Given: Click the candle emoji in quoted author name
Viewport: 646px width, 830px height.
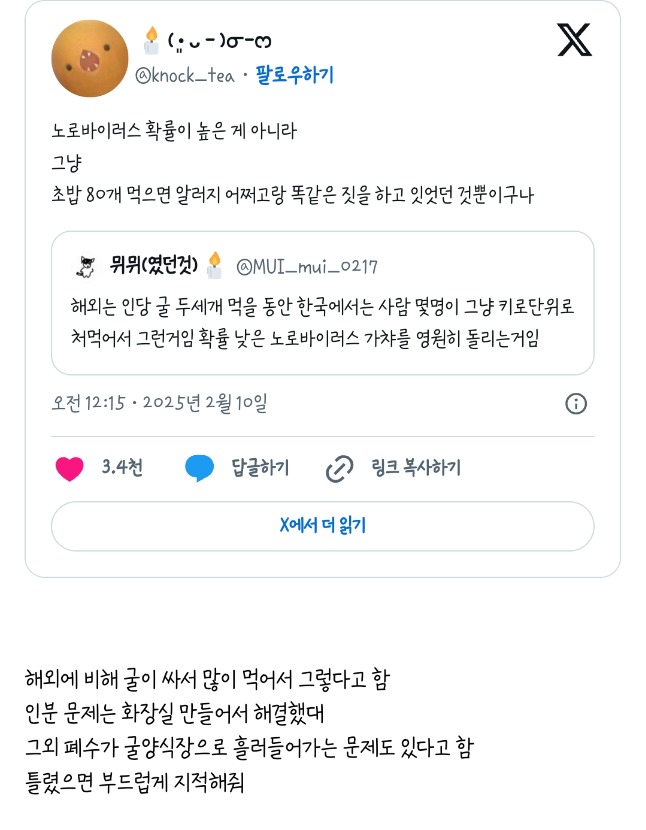Looking at the screenshot, I should pos(214,265).
